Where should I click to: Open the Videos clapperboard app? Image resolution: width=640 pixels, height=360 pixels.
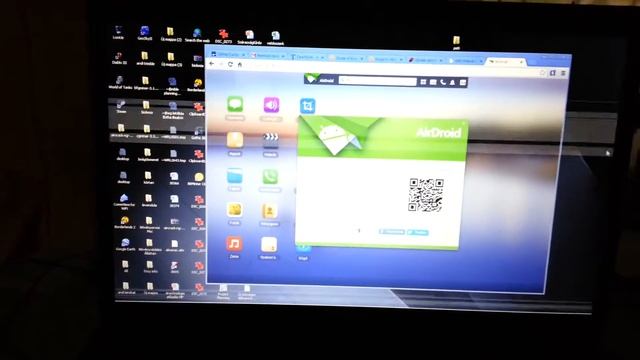pos(271,140)
